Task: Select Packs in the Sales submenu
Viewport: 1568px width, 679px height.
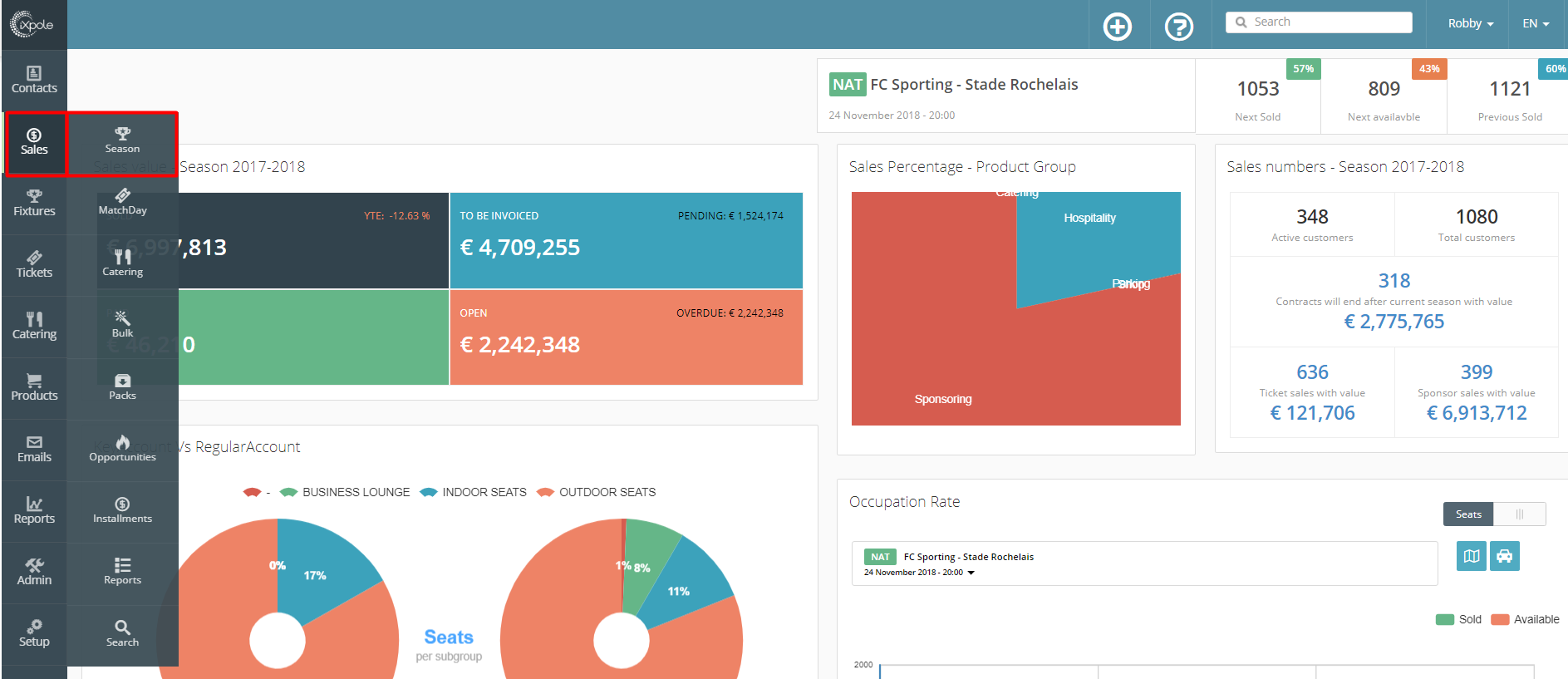Action: (x=122, y=388)
